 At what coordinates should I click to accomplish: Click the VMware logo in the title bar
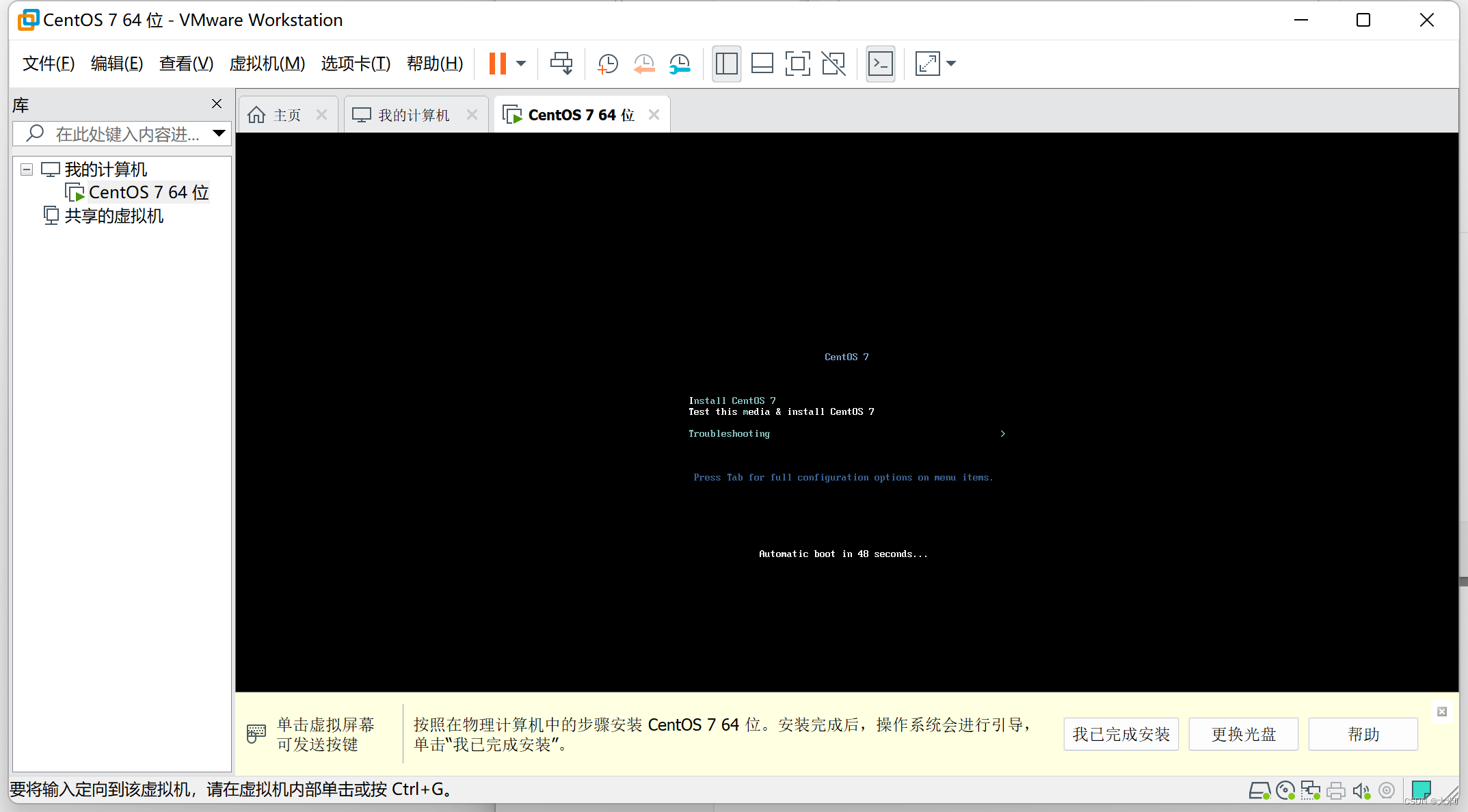28,20
